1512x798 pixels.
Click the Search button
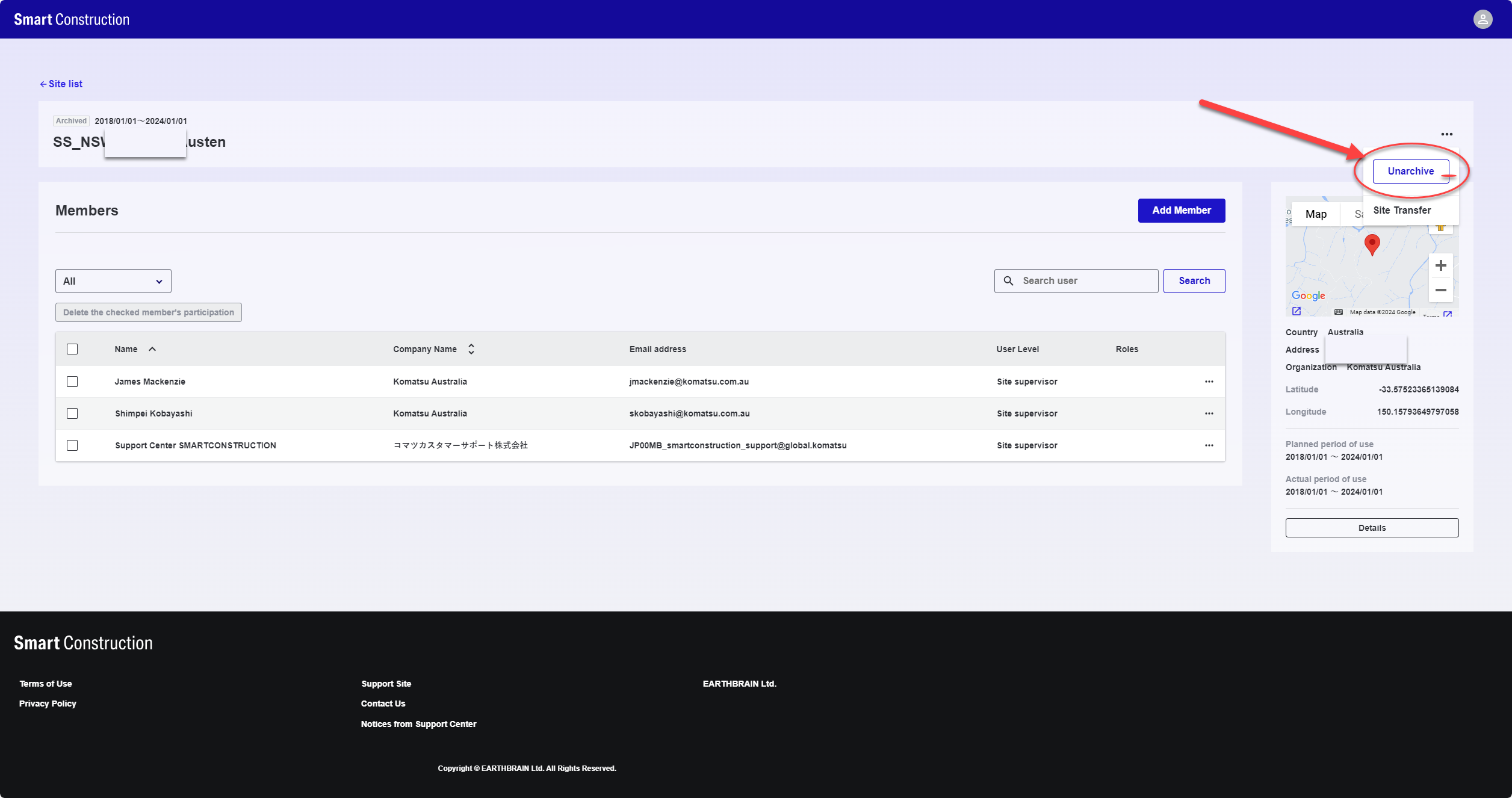pos(1194,281)
